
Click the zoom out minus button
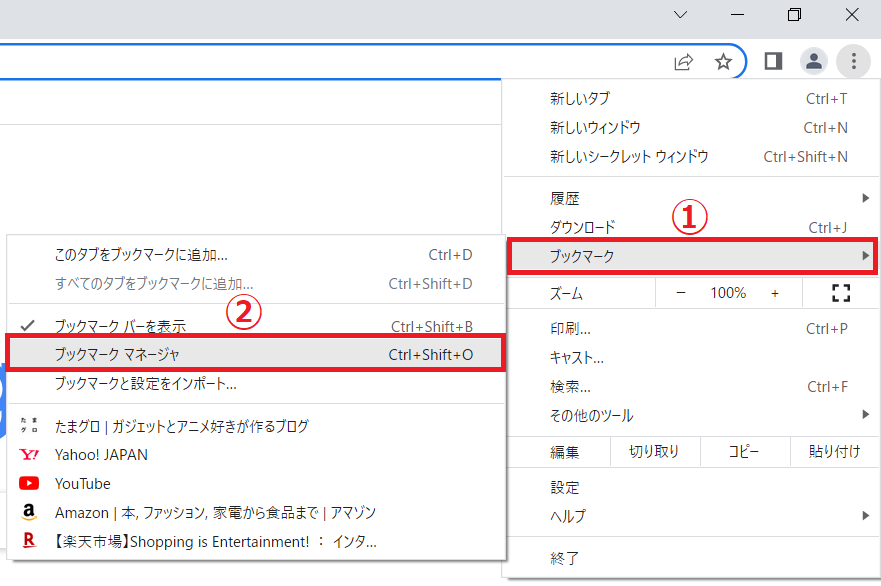pyautogui.click(x=681, y=293)
